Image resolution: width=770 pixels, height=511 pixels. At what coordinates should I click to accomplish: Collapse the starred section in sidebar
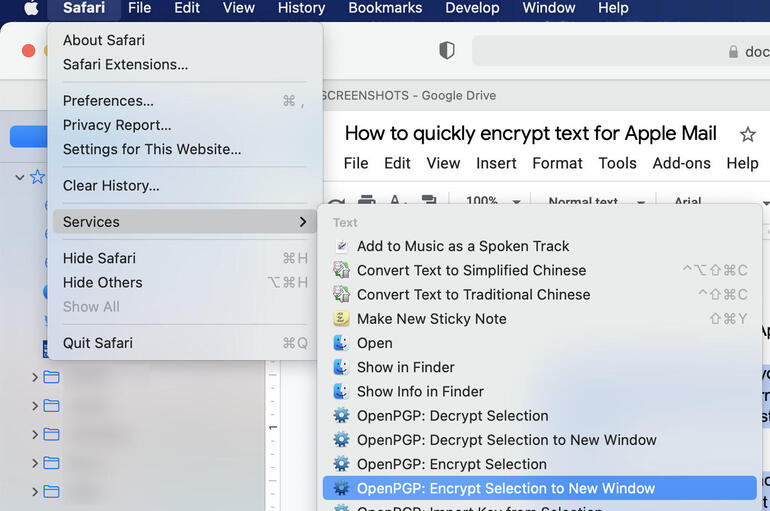19,177
